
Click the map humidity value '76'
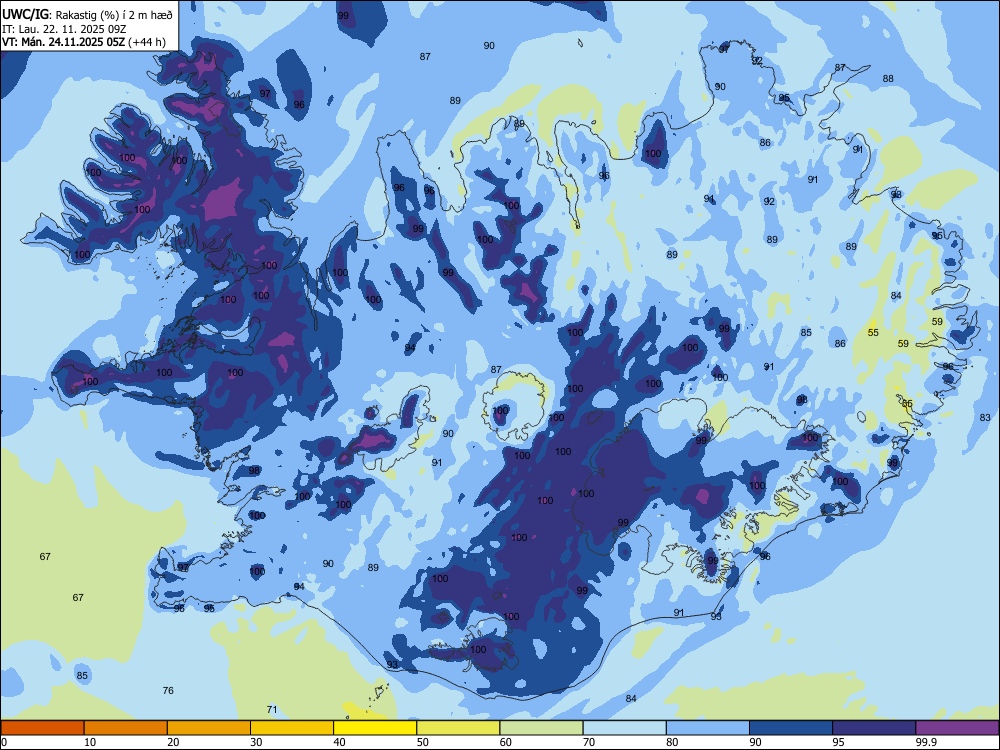pyautogui.click(x=168, y=691)
